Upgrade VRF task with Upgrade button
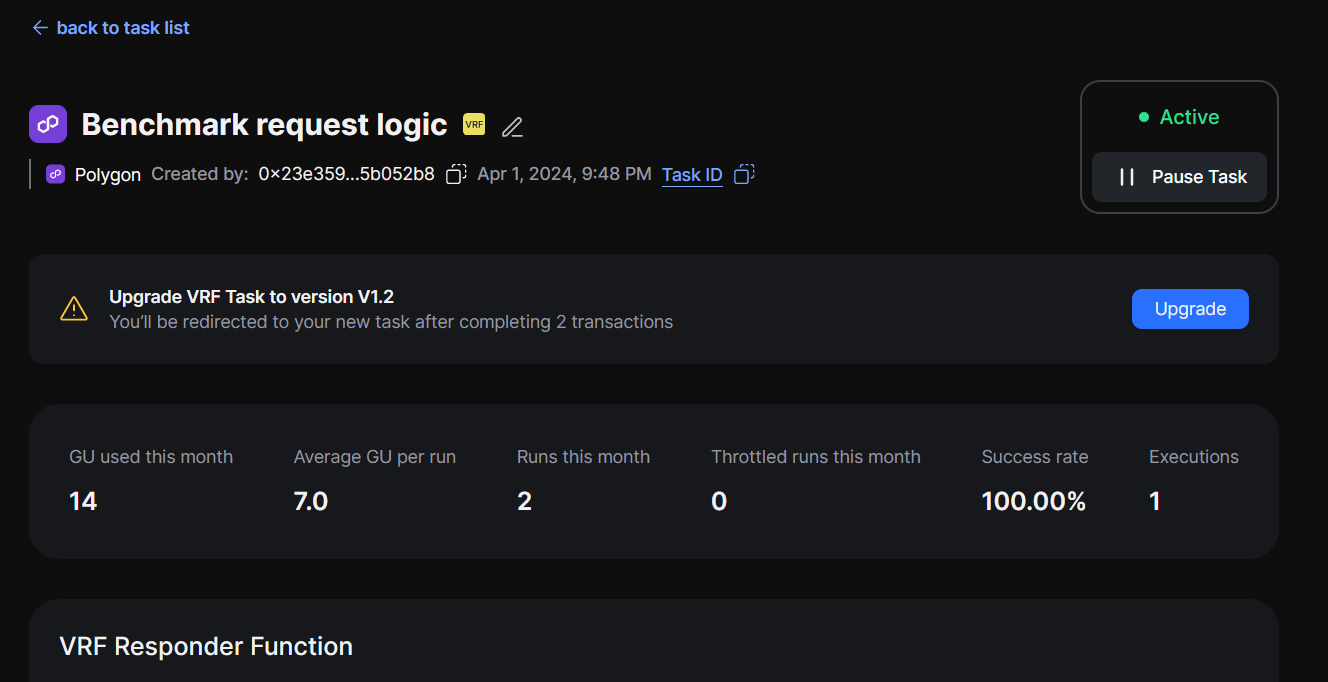Viewport: 1328px width, 682px height. coord(1190,309)
